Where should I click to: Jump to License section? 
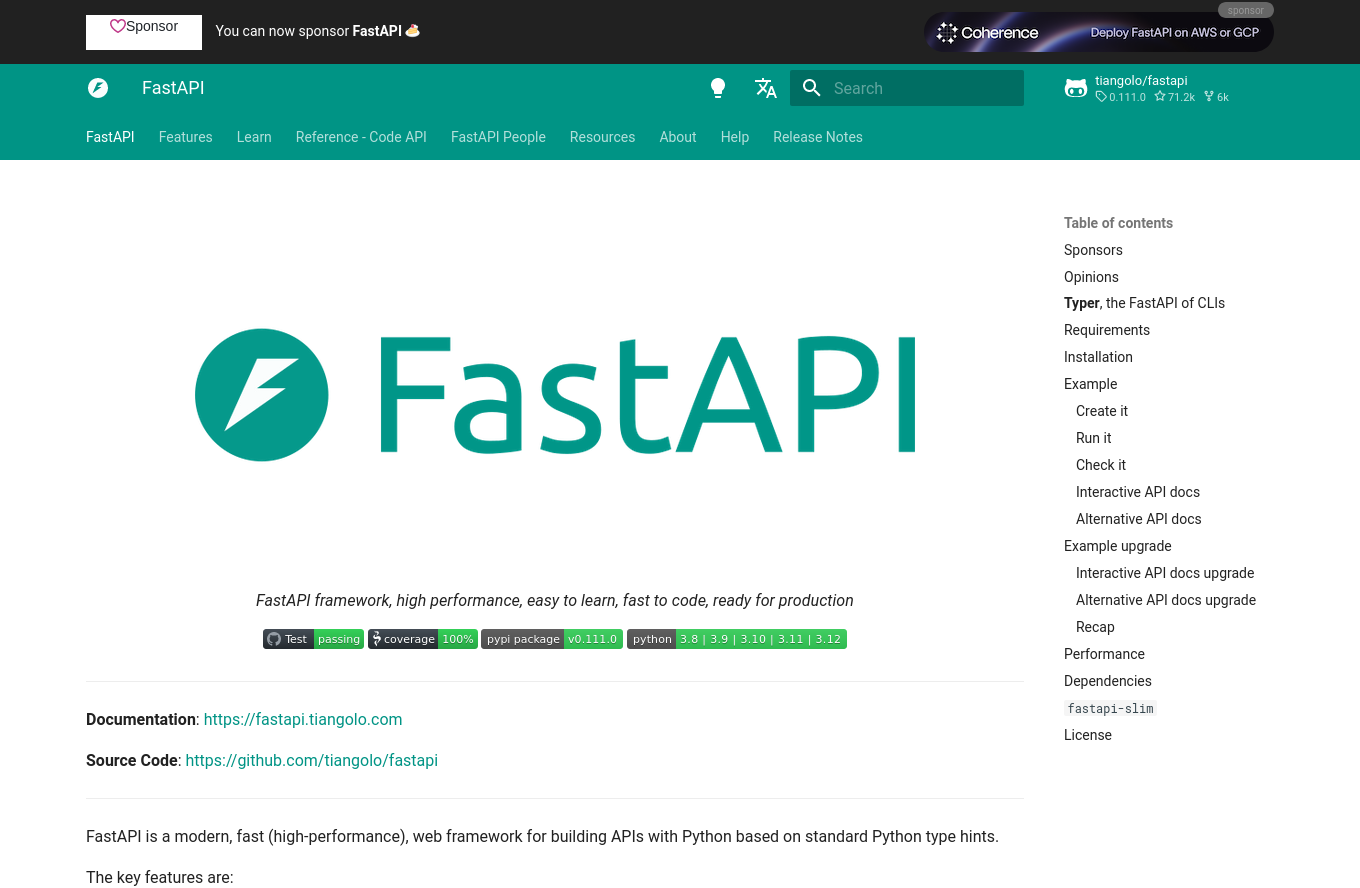click(x=1088, y=735)
